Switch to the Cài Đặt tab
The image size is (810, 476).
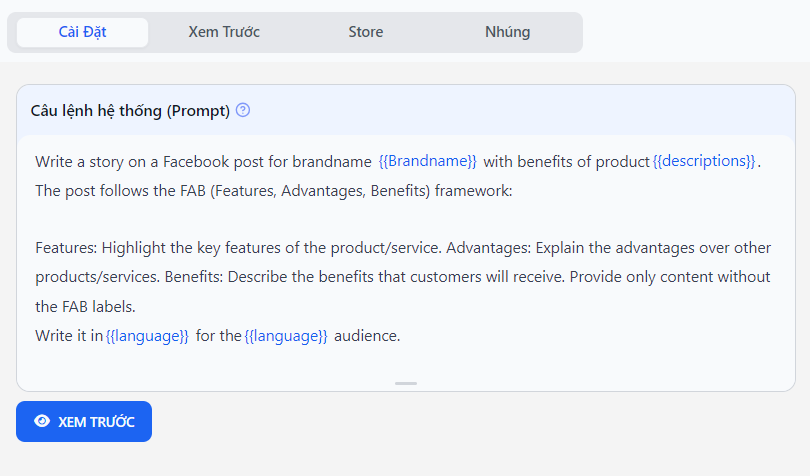[x=83, y=32]
